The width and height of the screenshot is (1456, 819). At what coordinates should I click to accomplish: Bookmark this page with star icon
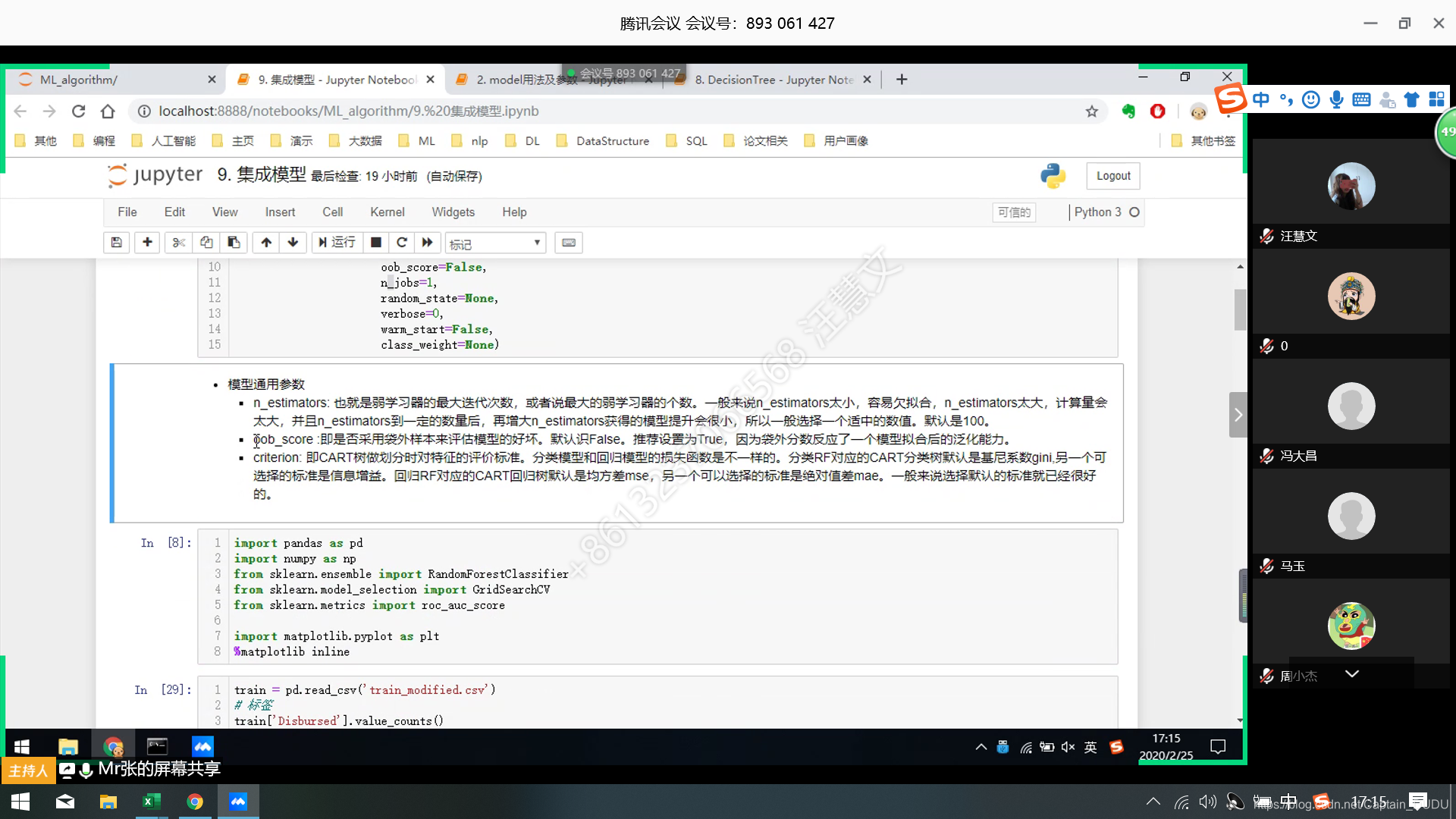[1092, 111]
